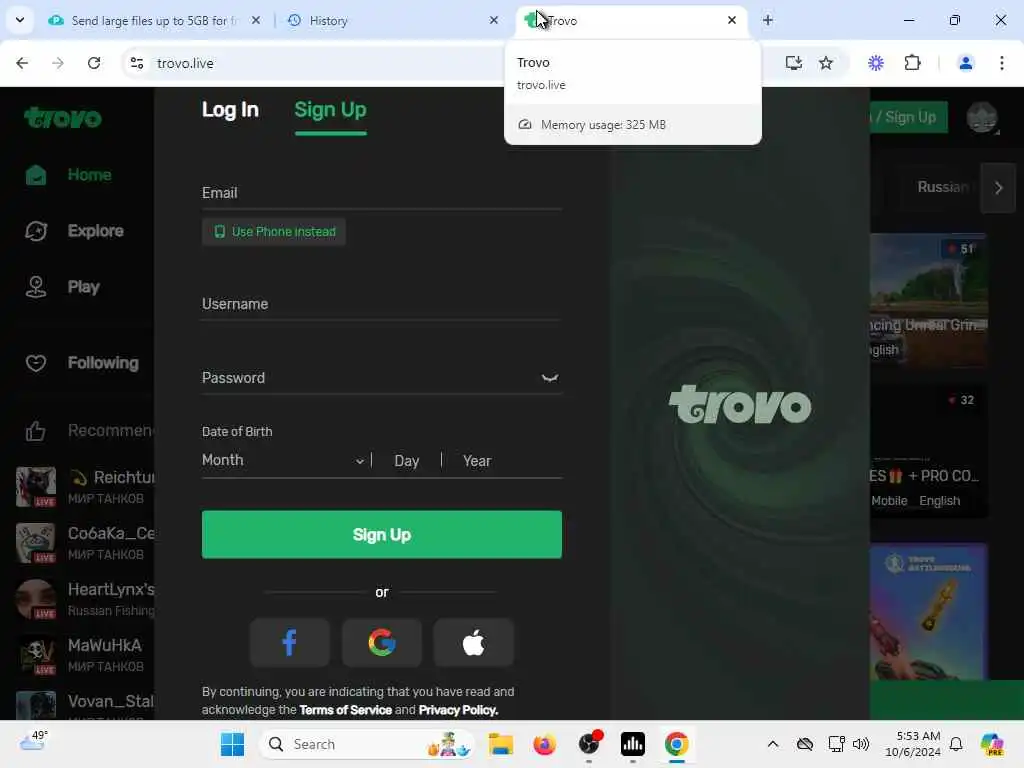1024x768 pixels.
Task: Expand the Month dropdown
Action: click(x=283, y=460)
